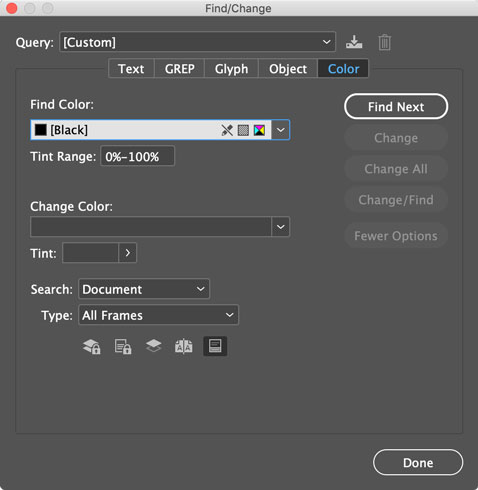
Task: Click the CMYK color mode icon
Action: (x=259, y=130)
